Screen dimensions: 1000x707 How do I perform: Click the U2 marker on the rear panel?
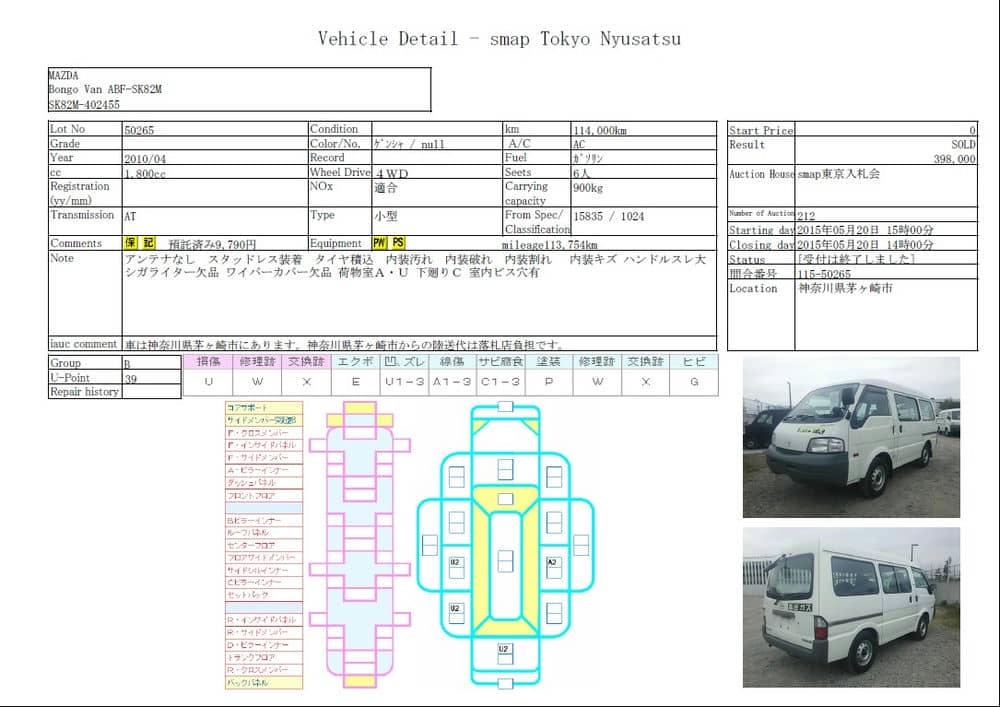point(505,649)
